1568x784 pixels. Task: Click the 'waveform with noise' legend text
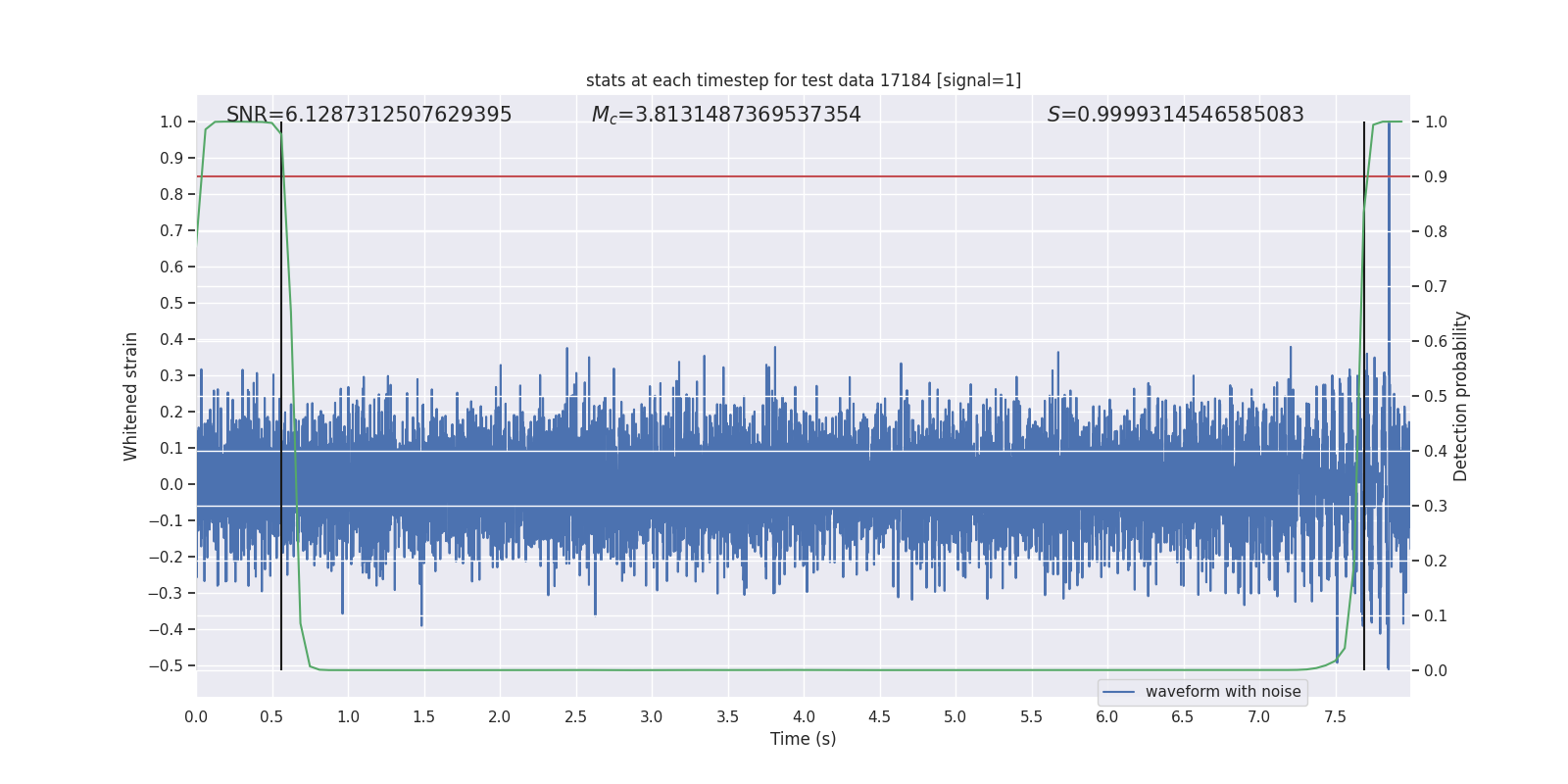[x=1223, y=692]
